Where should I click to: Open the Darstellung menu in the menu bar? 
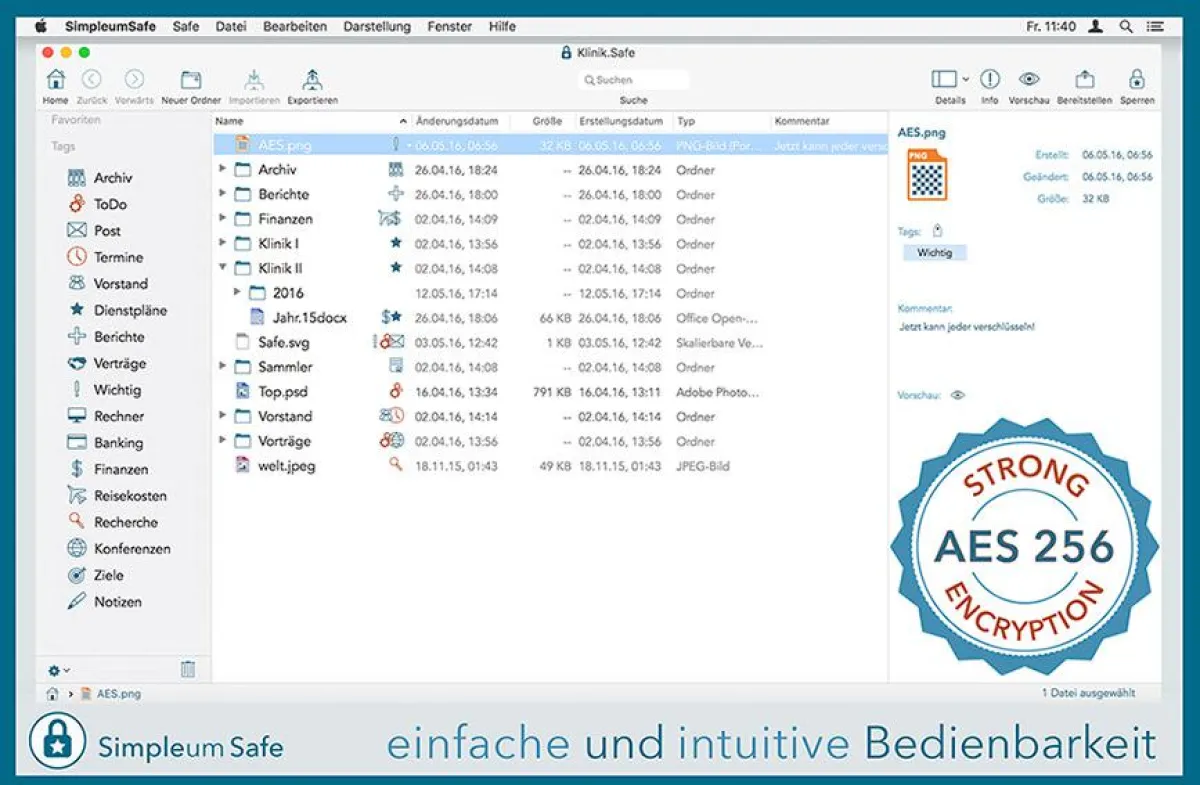(x=377, y=27)
